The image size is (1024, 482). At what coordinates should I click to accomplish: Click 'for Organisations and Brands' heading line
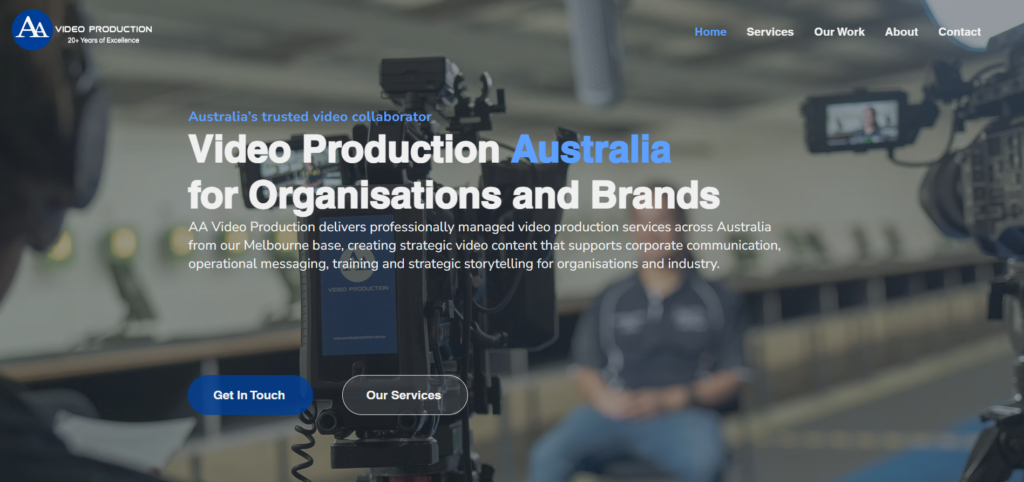[454, 194]
